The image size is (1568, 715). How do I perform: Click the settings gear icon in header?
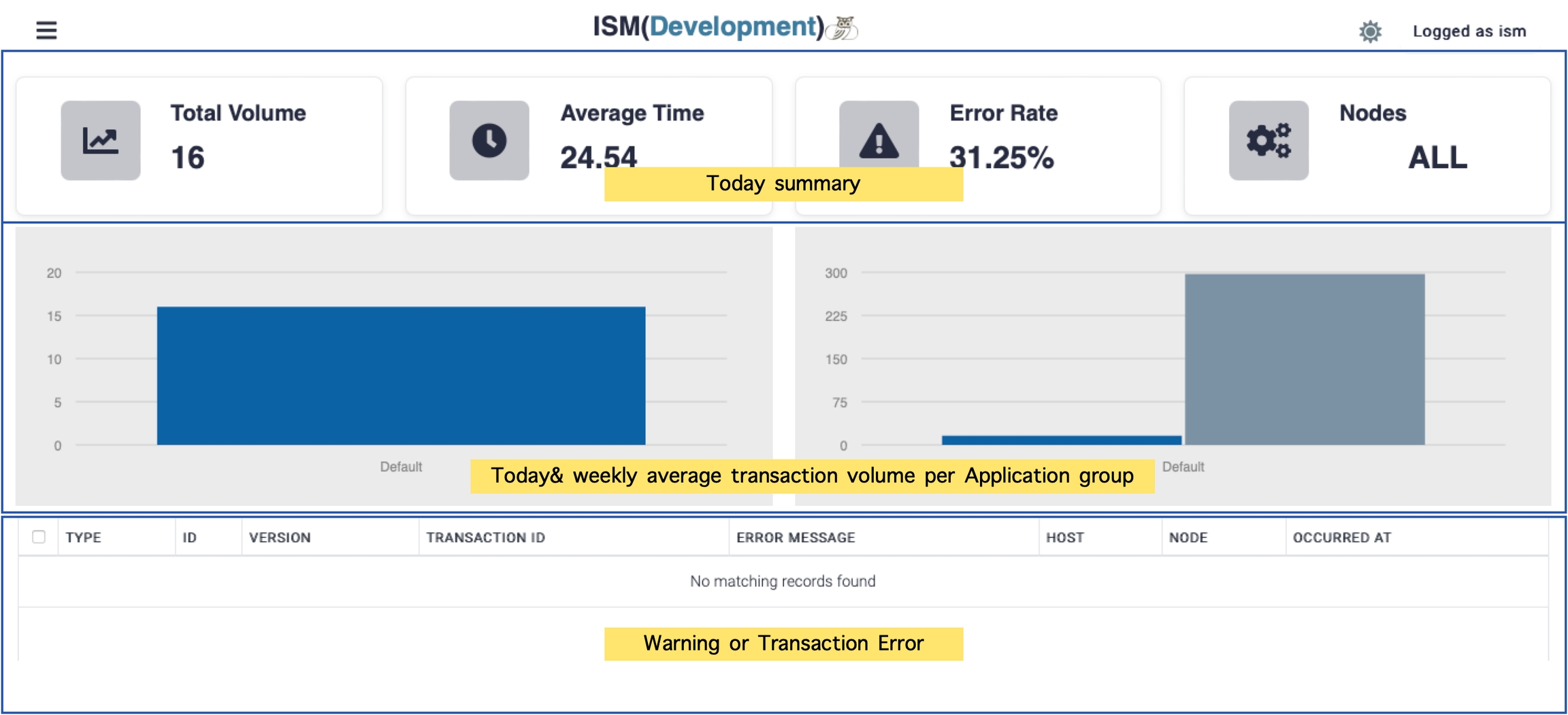pyautogui.click(x=1370, y=31)
